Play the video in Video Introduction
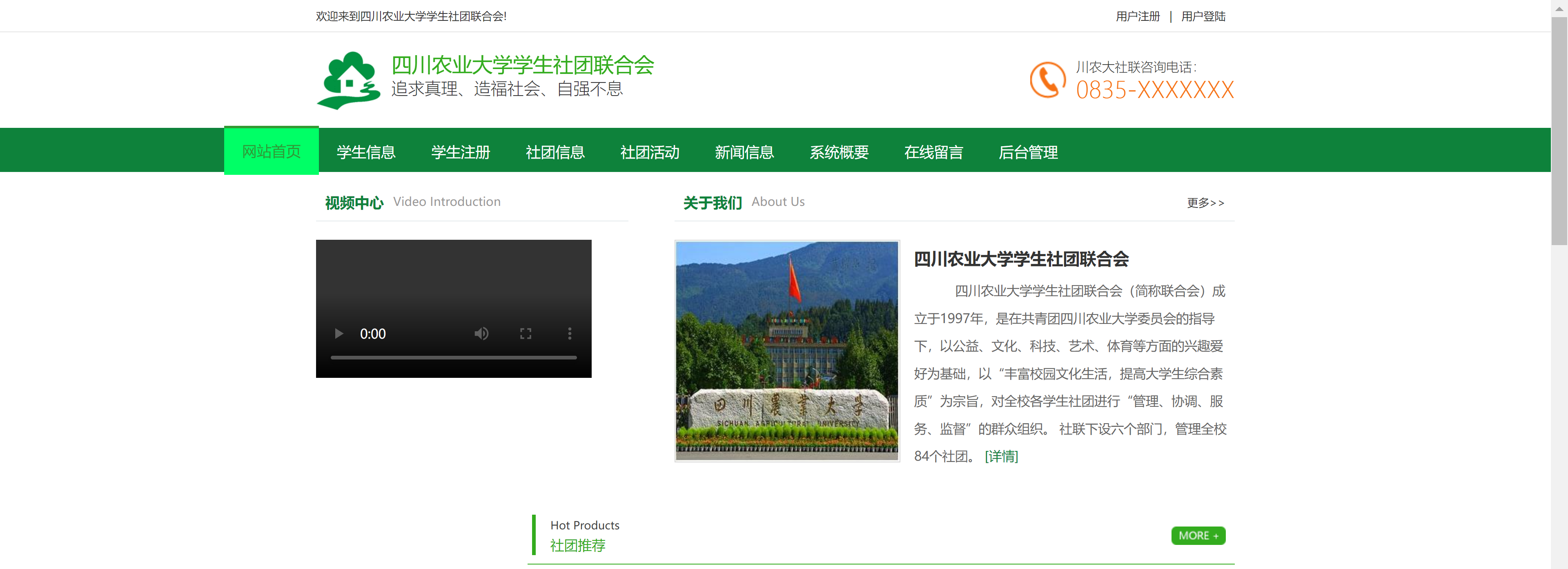 339,333
